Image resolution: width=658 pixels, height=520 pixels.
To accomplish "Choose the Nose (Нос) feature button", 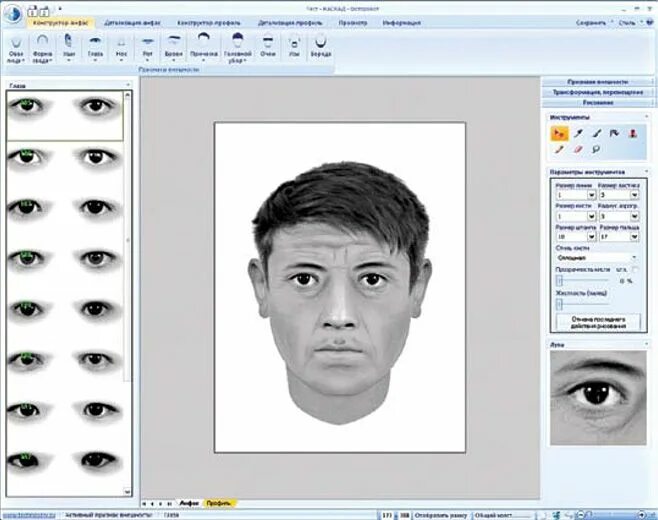I will pos(121,49).
